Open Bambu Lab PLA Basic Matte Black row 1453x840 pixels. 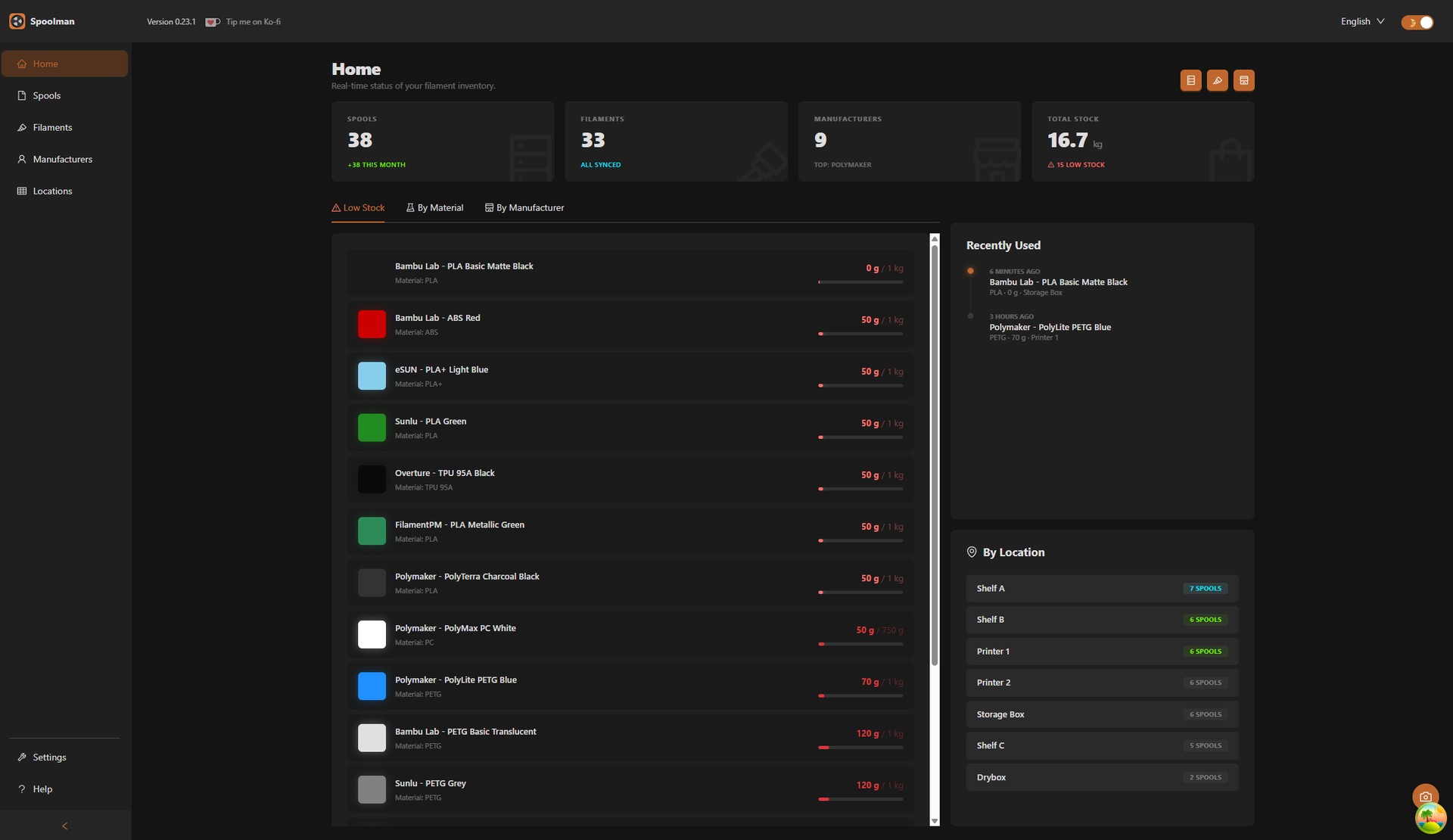point(630,273)
